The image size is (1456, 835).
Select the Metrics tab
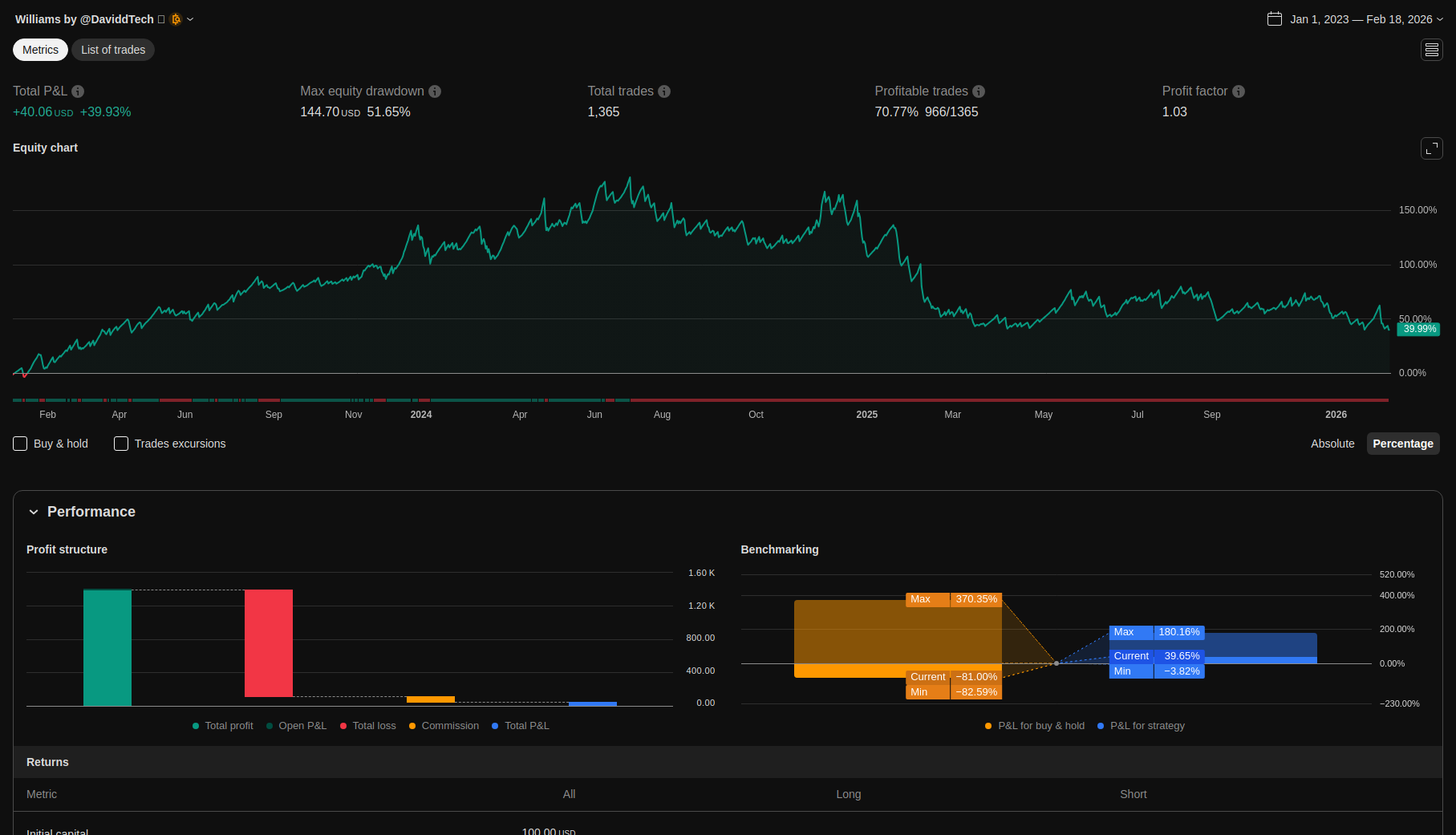[x=40, y=50]
